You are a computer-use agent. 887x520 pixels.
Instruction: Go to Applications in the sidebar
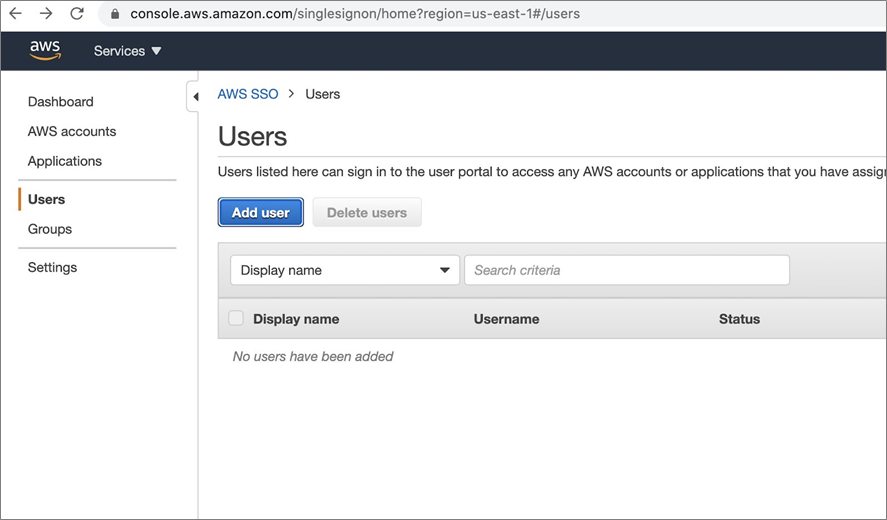64,161
